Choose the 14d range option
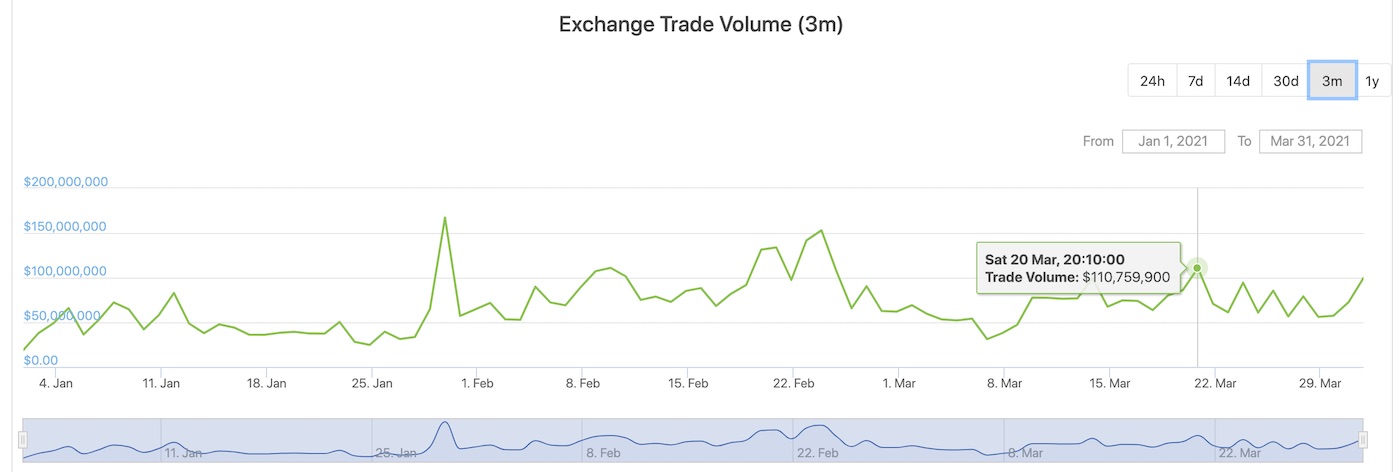The image size is (1400, 472). click(1238, 81)
